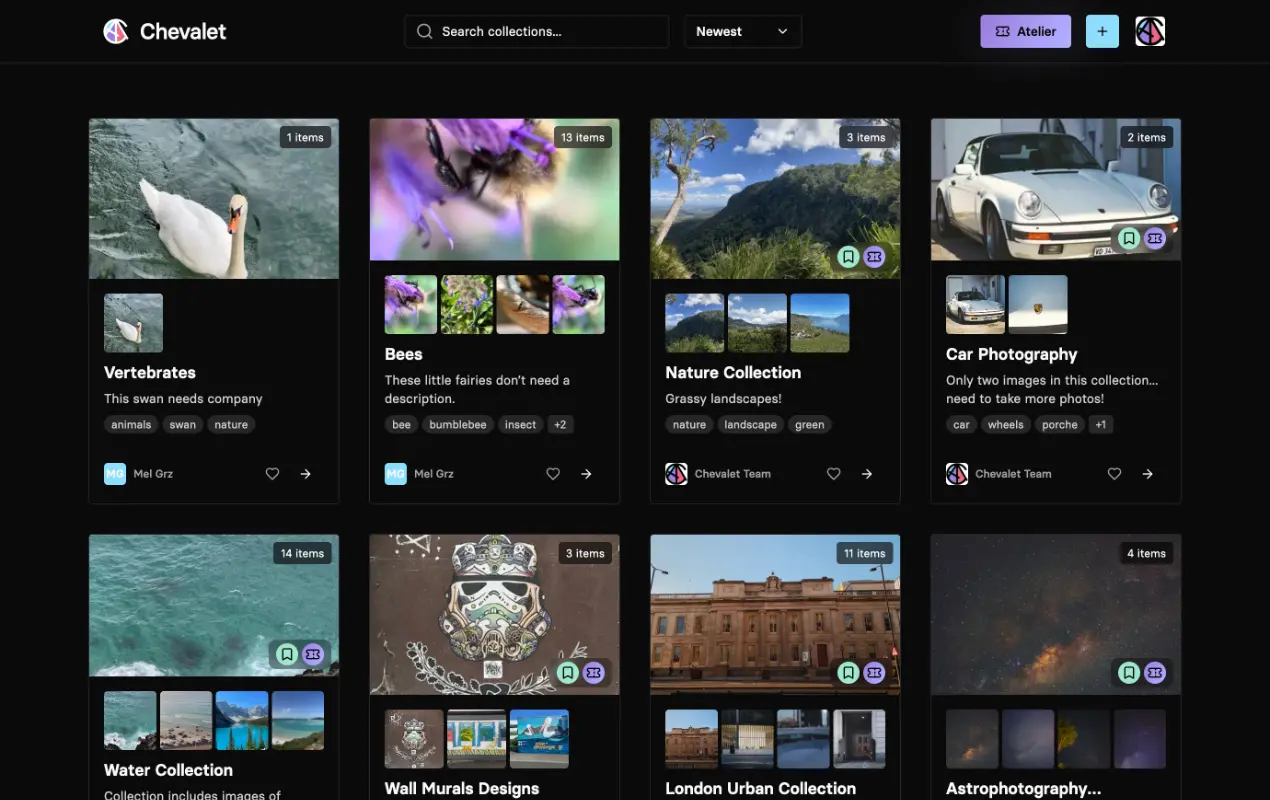Click the Chevalet logo icon

click(116, 31)
